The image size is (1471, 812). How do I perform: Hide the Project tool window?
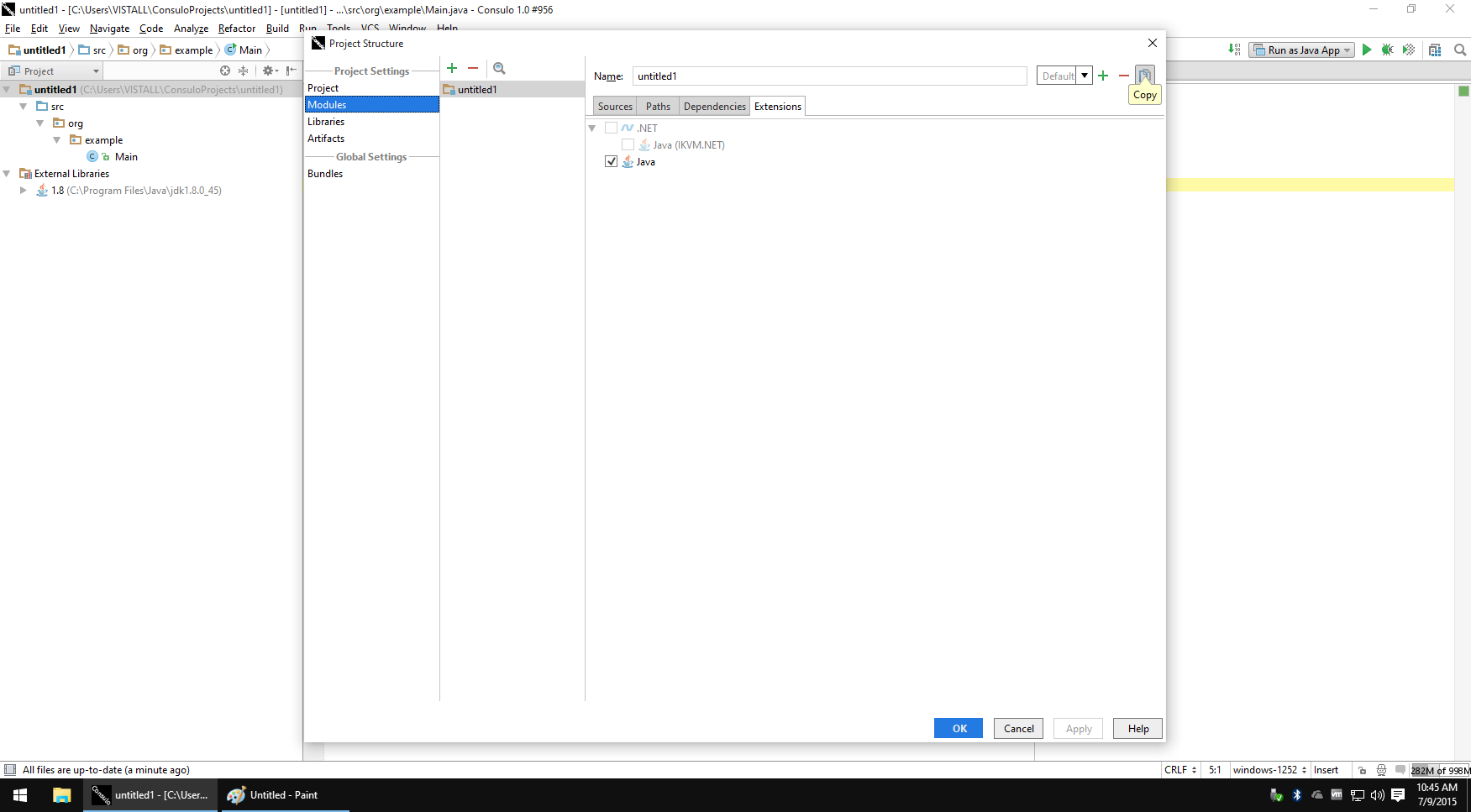pos(292,71)
